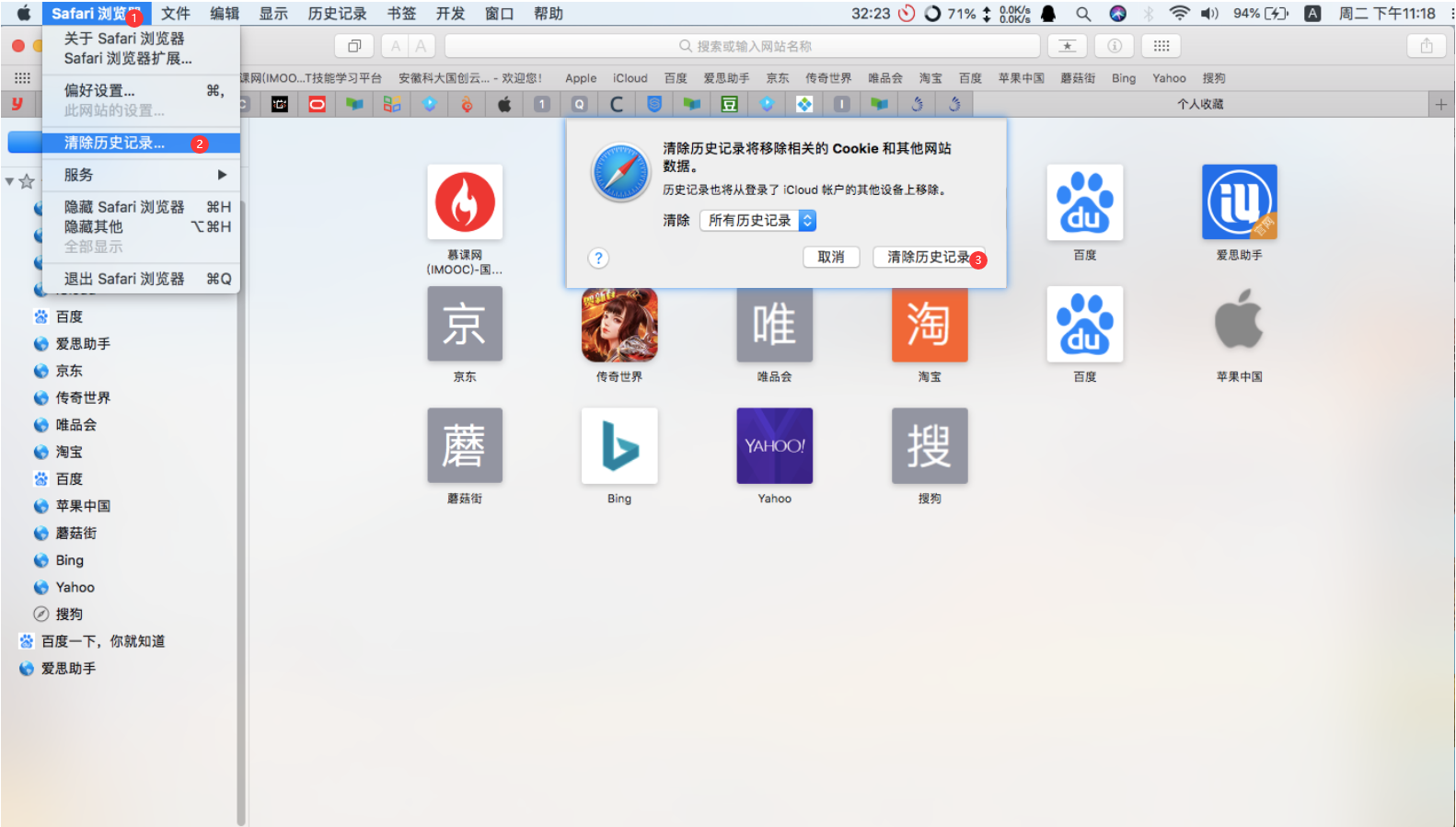The image size is (1456, 827).
Task: Open the 文件 menu
Action: pyautogui.click(x=175, y=14)
